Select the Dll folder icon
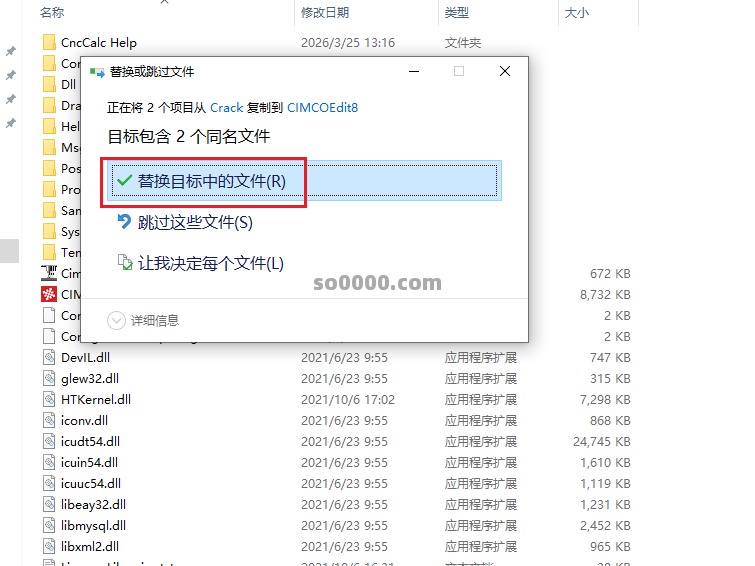 pyautogui.click(x=49, y=84)
